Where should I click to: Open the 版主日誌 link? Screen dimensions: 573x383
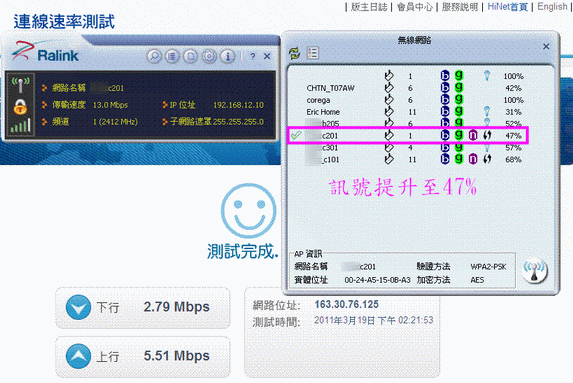point(369,7)
